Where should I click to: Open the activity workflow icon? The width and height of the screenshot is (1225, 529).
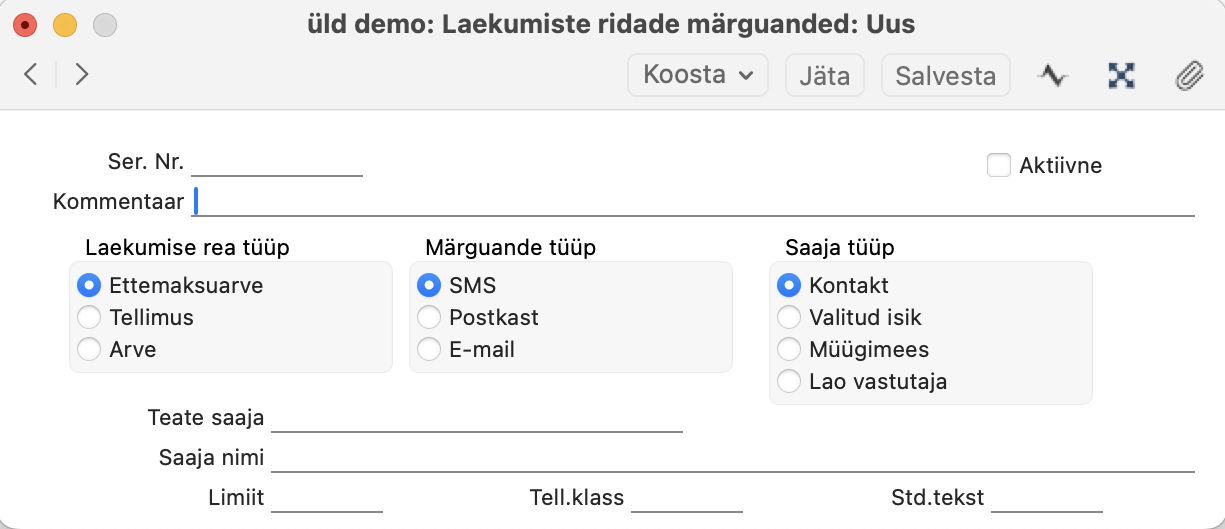[x=1052, y=75]
